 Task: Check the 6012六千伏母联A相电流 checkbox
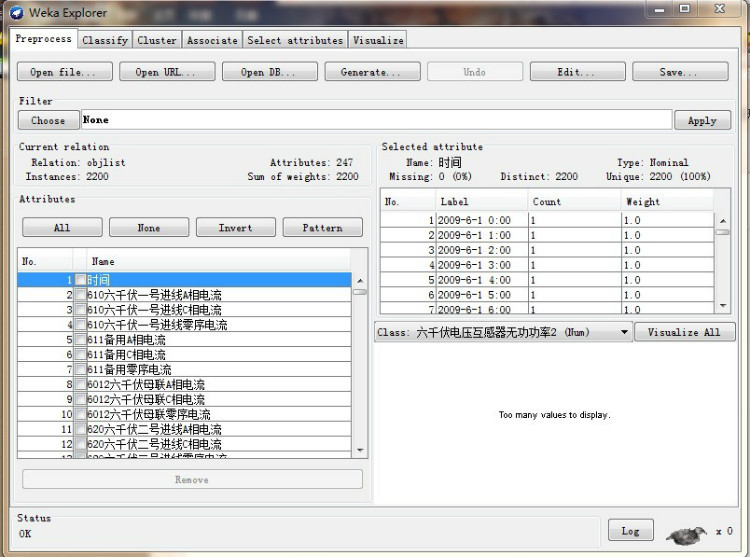click(x=80, y=384)
